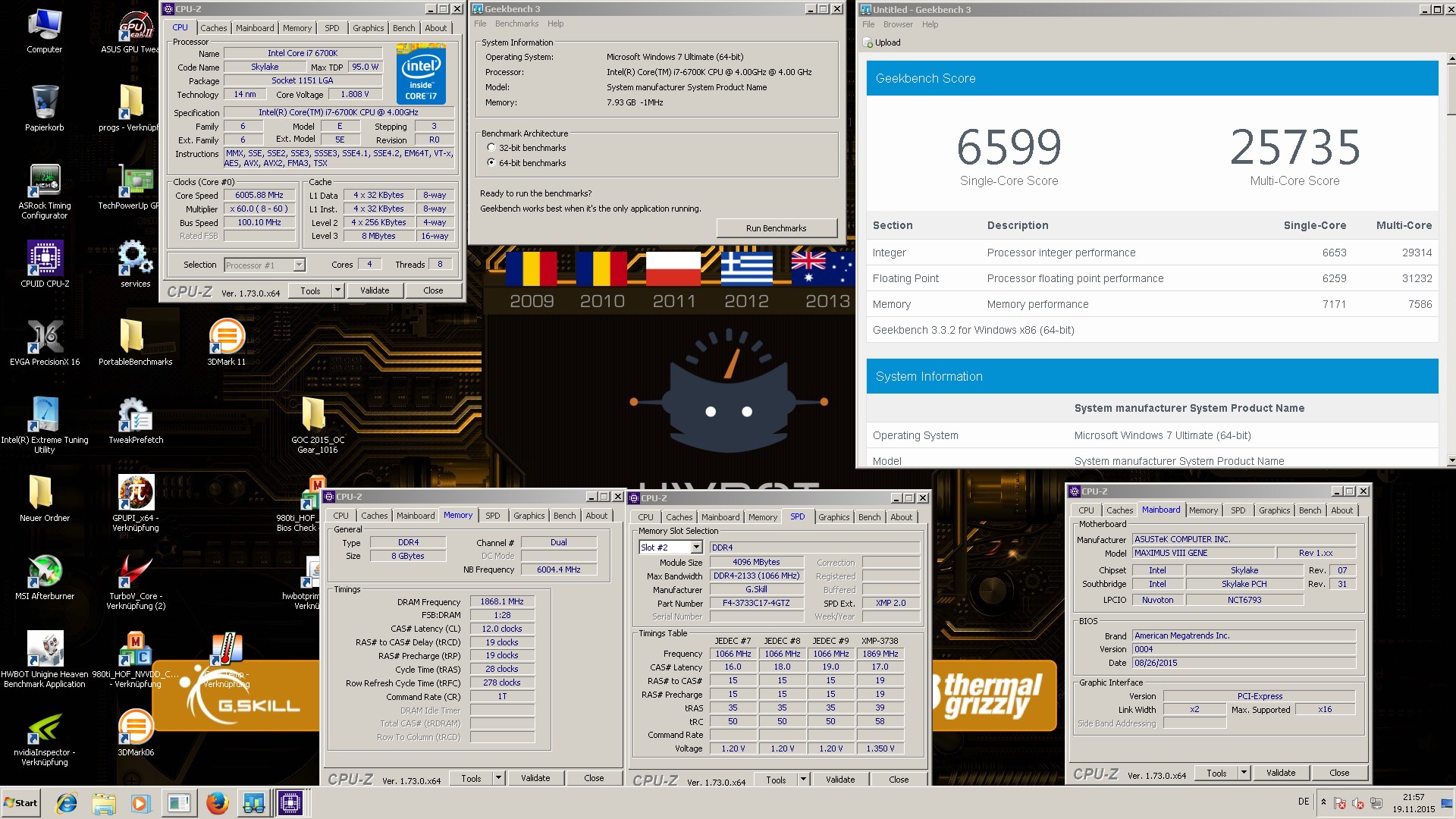Open Firefox from the taskbar
This screenshot has width=1456, height=819.
(217, 803)
